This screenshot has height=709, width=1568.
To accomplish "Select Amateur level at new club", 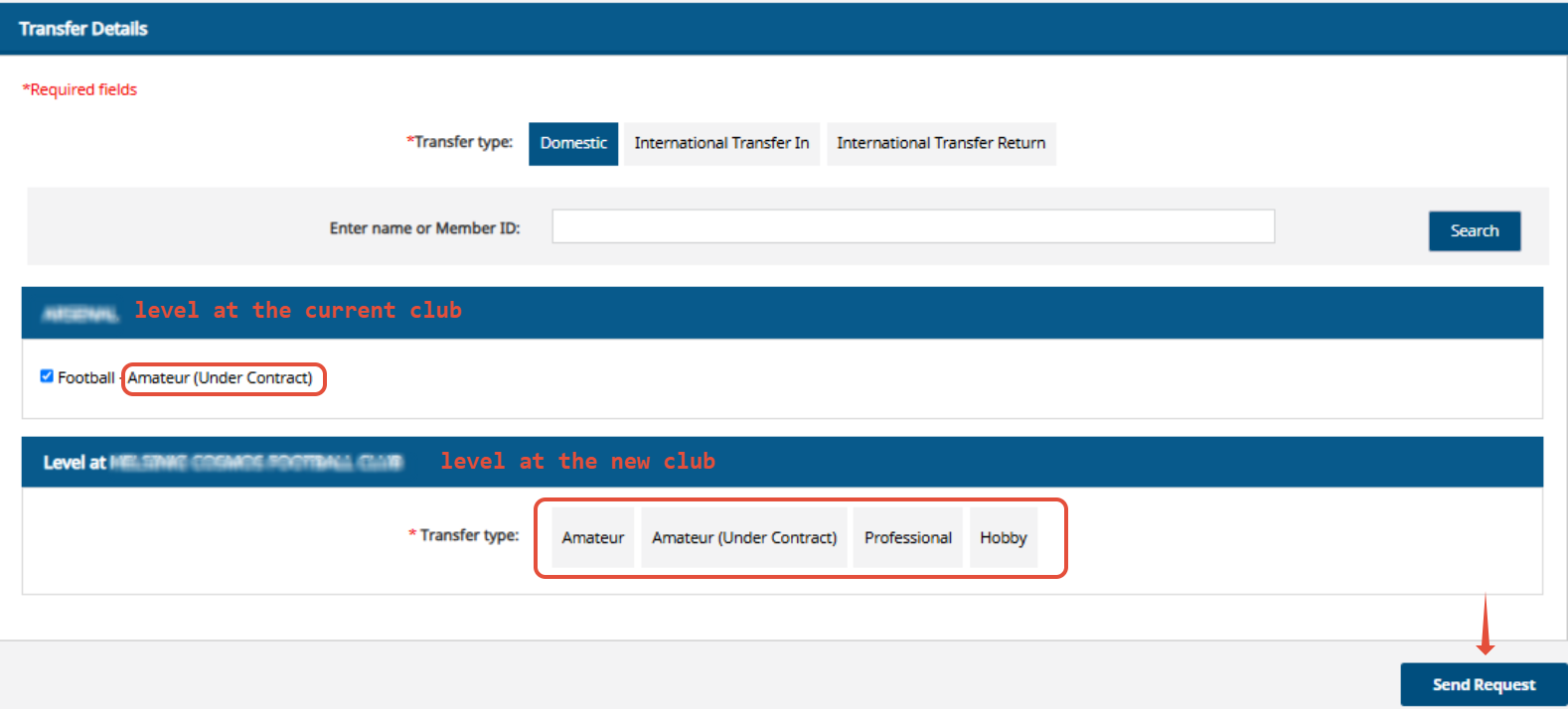I will coord(593,537).
